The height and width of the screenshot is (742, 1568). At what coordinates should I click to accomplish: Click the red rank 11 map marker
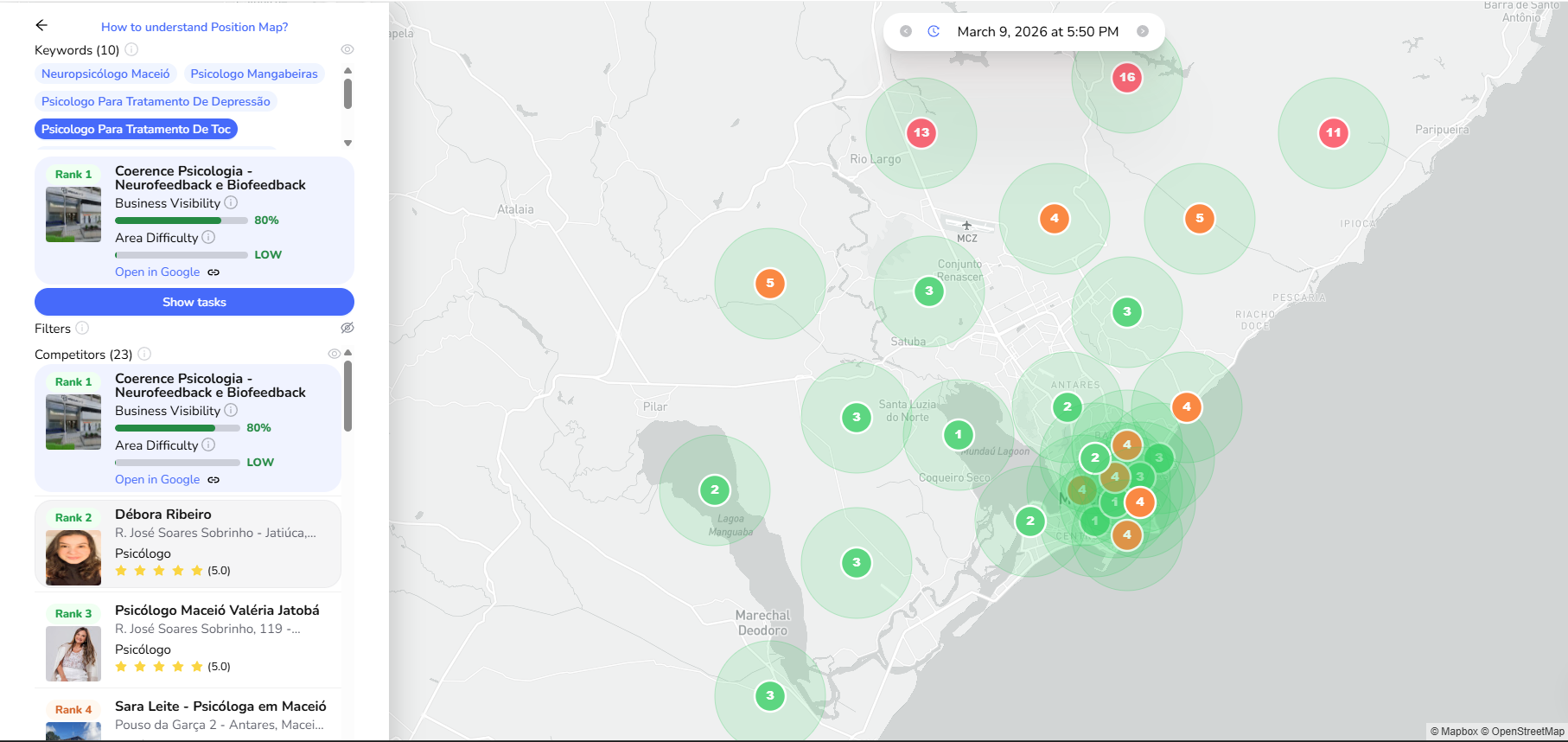pyautogui.click(x=1334, y=133)
